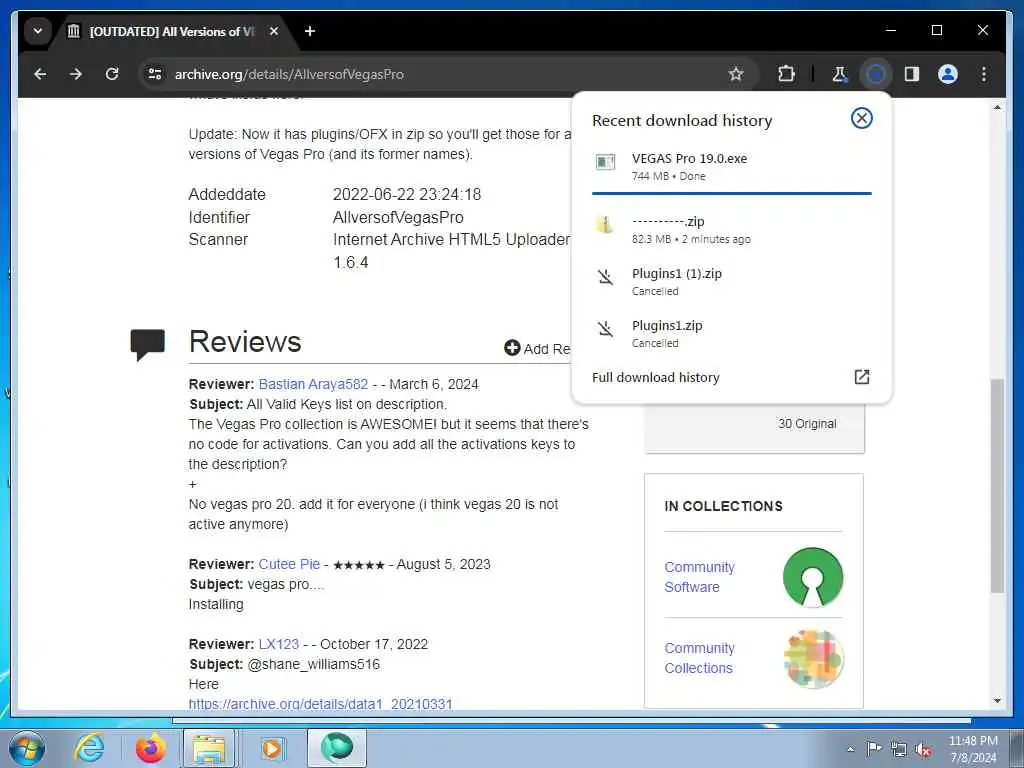Open reviewer LX123 profile
Viewport: 1024px width, 768px height.
pyautogui.click(x=279, y=644)
